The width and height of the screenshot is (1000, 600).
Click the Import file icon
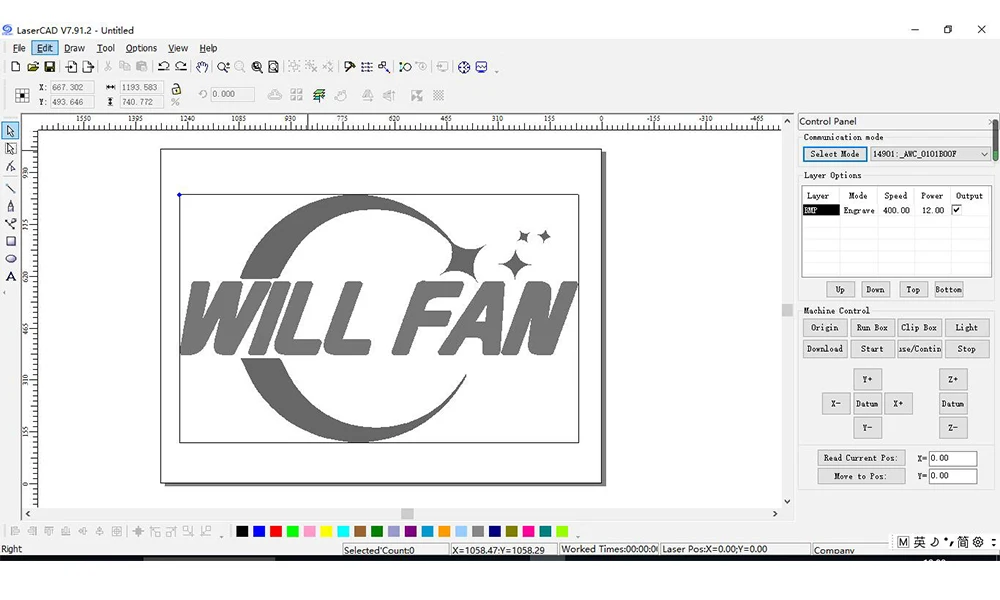coord(71,66)
